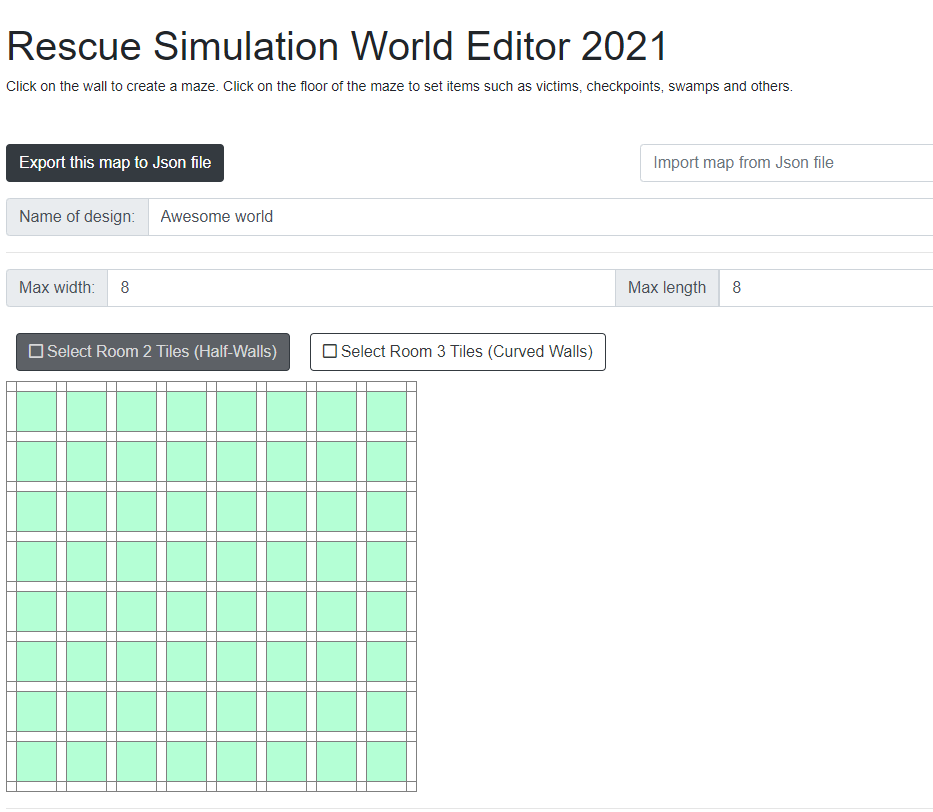Viewport: 933px width, 812px height.
Task: Tick the checkbox icon in Room 2 Tiles button
Action: tap(36, 352)
